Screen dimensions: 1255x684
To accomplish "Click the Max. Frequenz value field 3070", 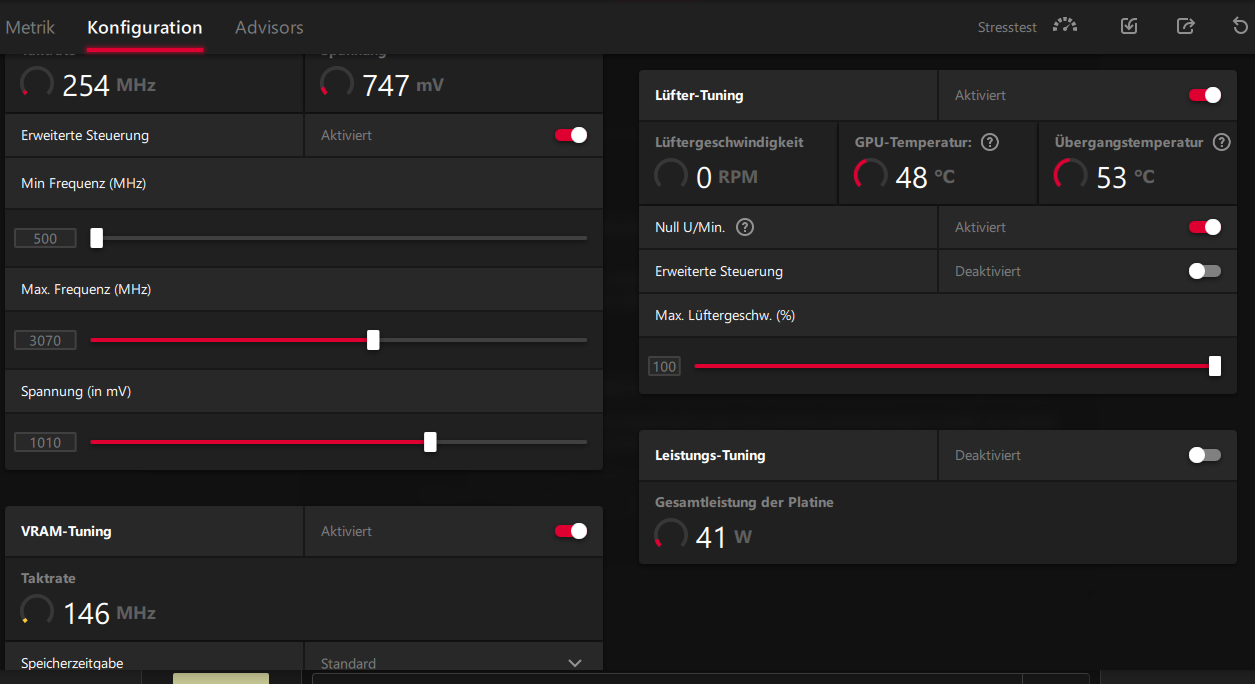I will [45, 341].
